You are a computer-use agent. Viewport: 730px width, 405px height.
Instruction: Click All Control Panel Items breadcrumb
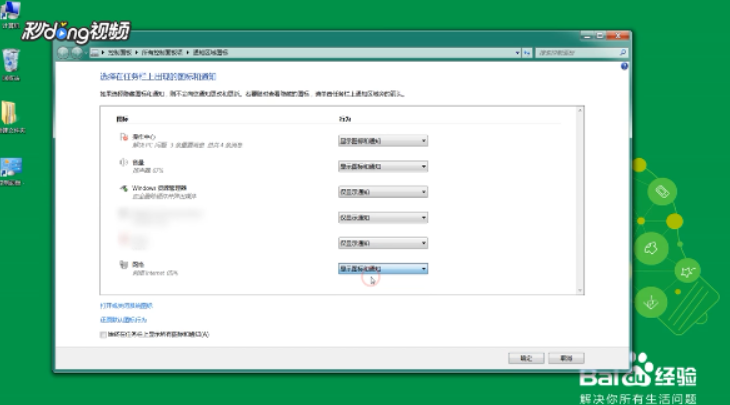click(x=162, y=53)
